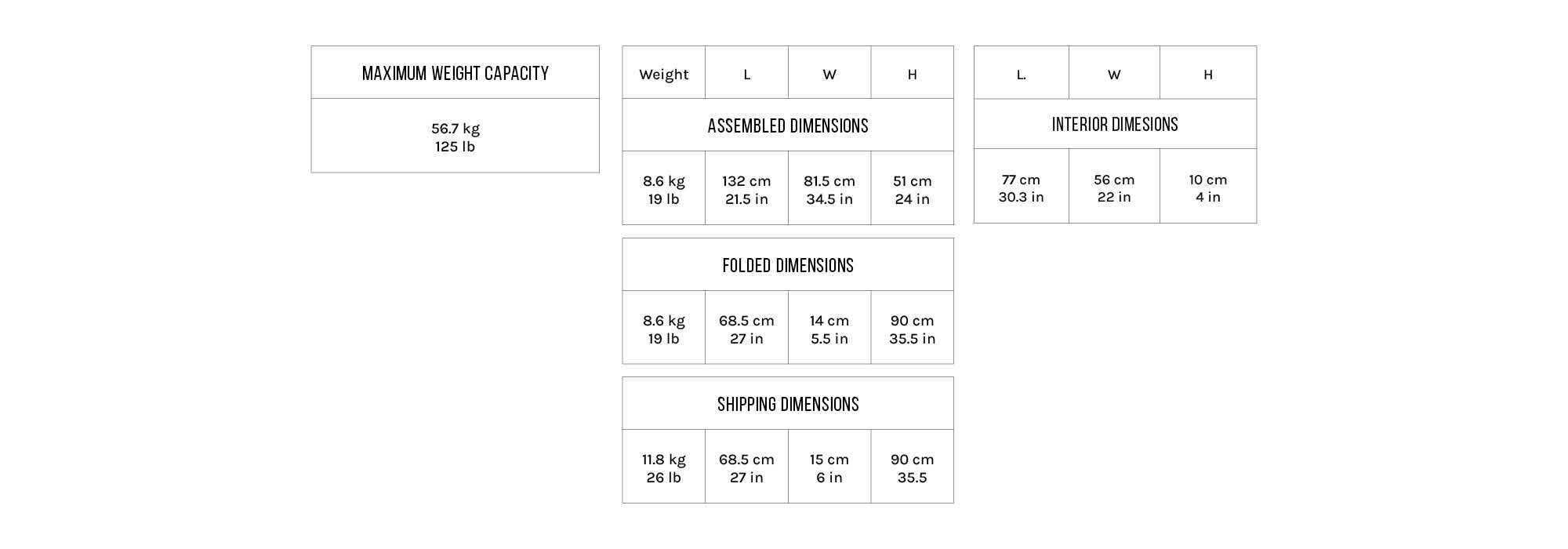Select the Folded Dimensions section heading
This screenshot has height=549, width=1568.
tap(787, 265)
